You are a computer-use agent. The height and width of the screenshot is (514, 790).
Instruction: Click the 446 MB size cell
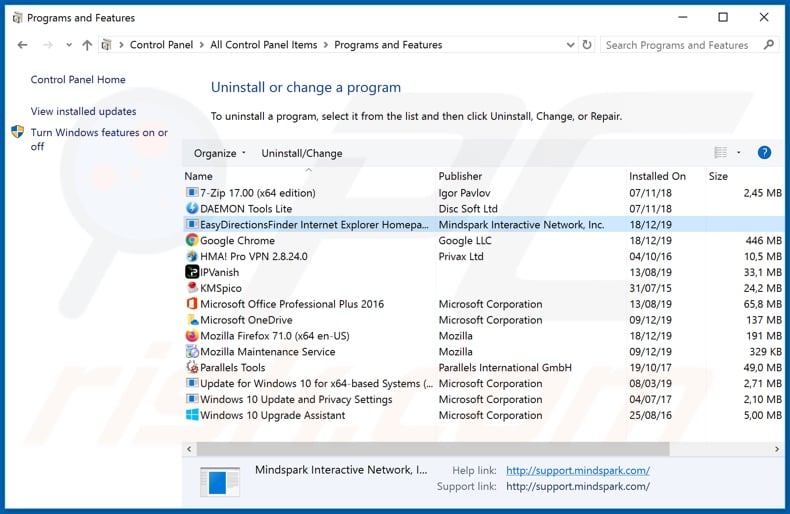(763, 240)
